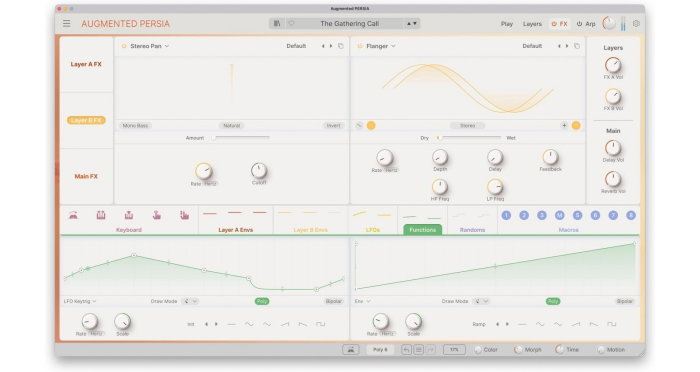The width and height of the screenshot is (700, 372).
Task: Open the Layer B Envs tab
Action: pos(311,230)
